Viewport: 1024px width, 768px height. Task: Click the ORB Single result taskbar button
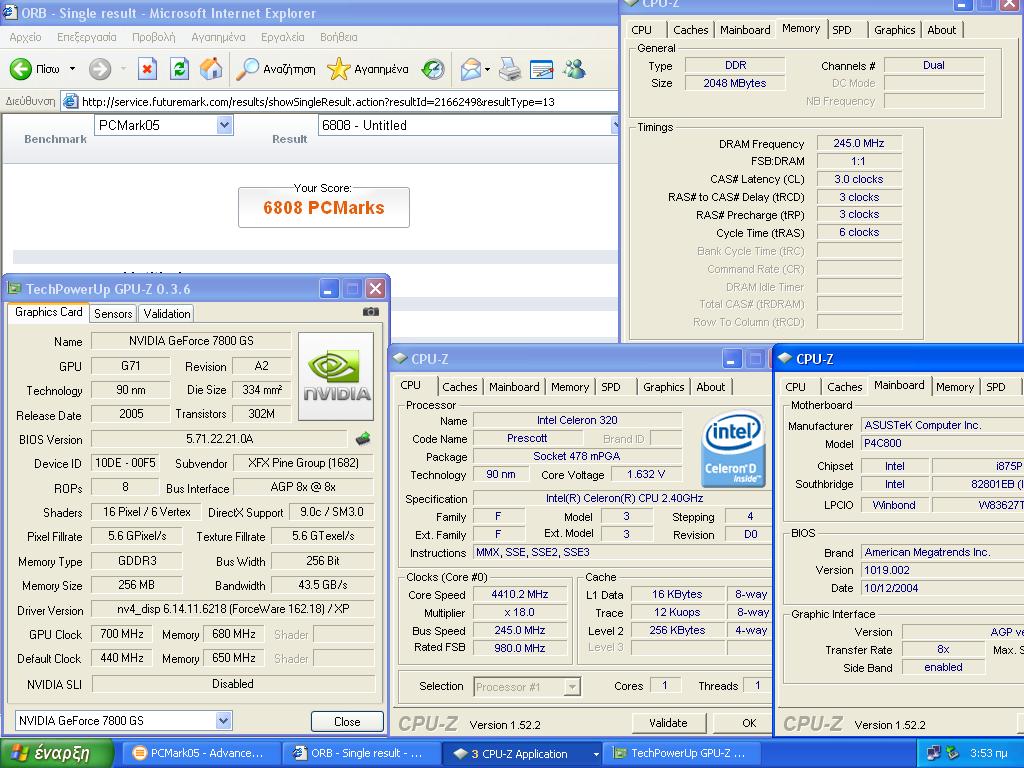point(361,753)
